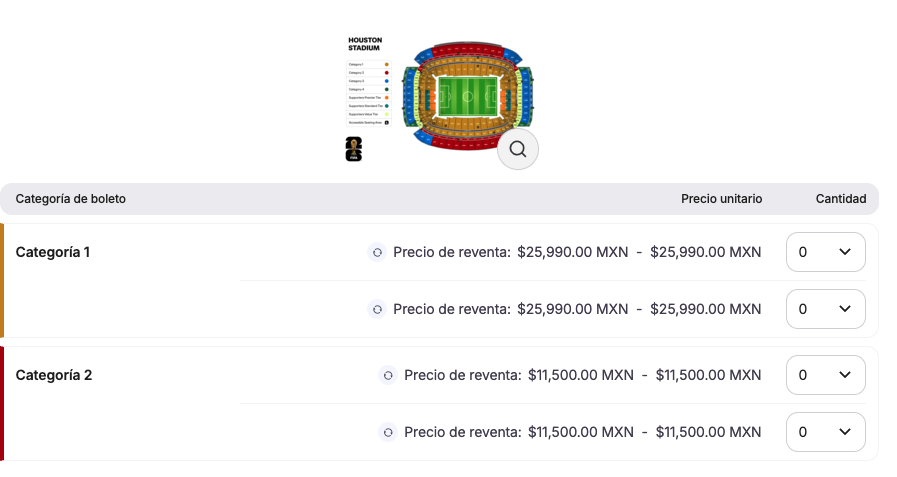Expand quantity selector for second Categoría 2 listing
The width and height of the screenshot is (897, 477).
click(x=826, y=433)
